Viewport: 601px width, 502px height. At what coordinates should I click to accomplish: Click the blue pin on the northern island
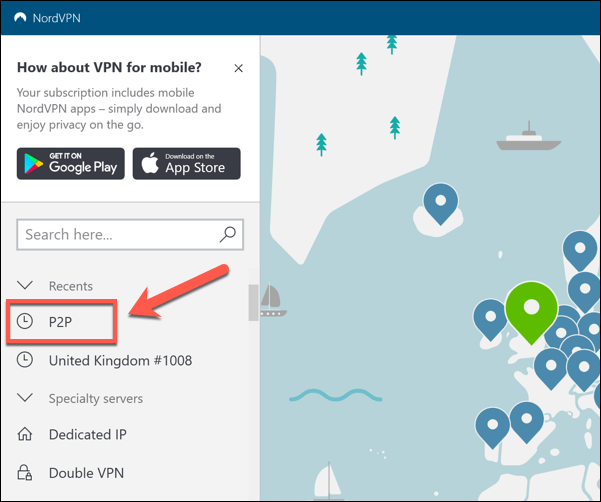pos(440,204)
